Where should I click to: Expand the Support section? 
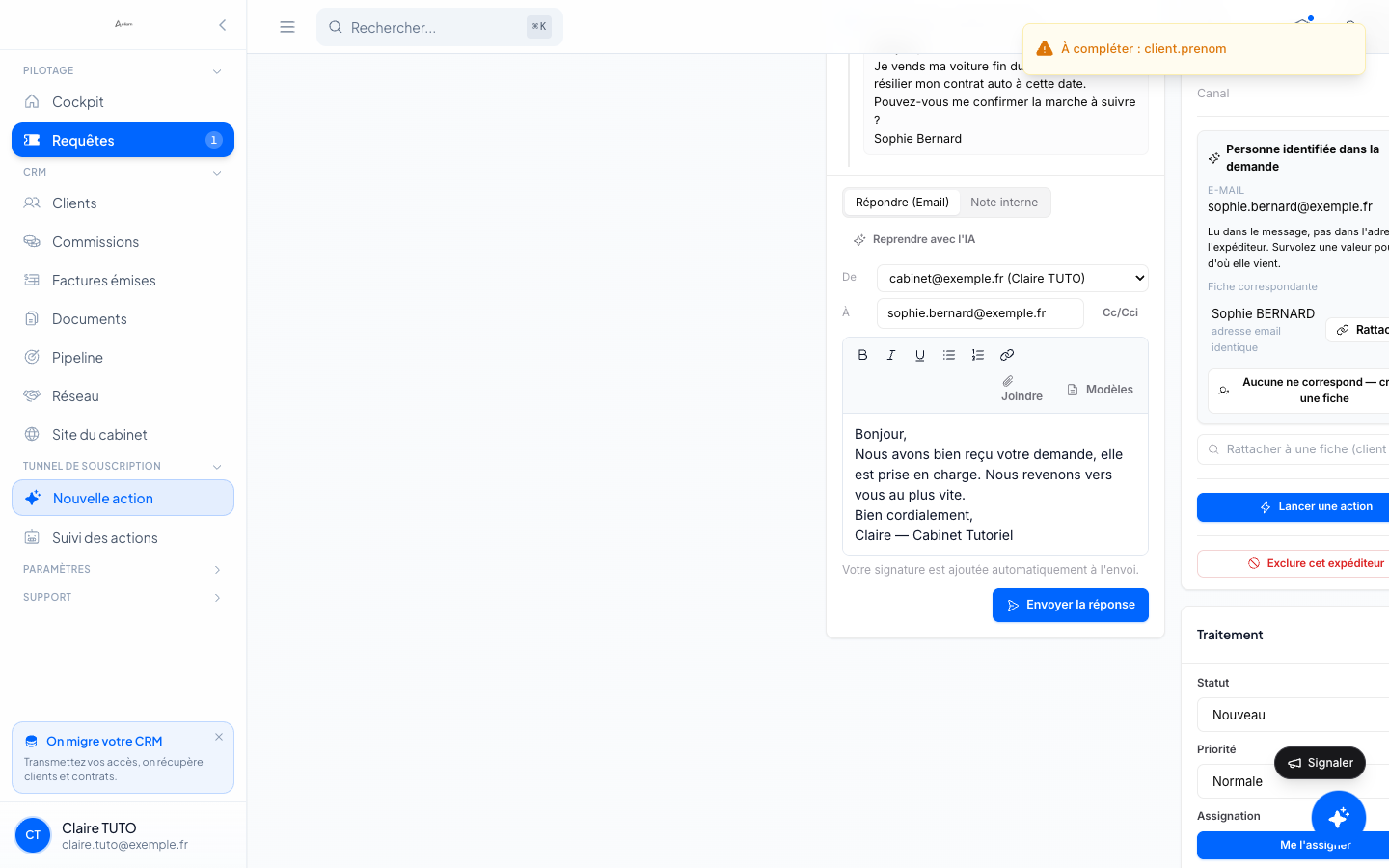(x=217, y=598)
